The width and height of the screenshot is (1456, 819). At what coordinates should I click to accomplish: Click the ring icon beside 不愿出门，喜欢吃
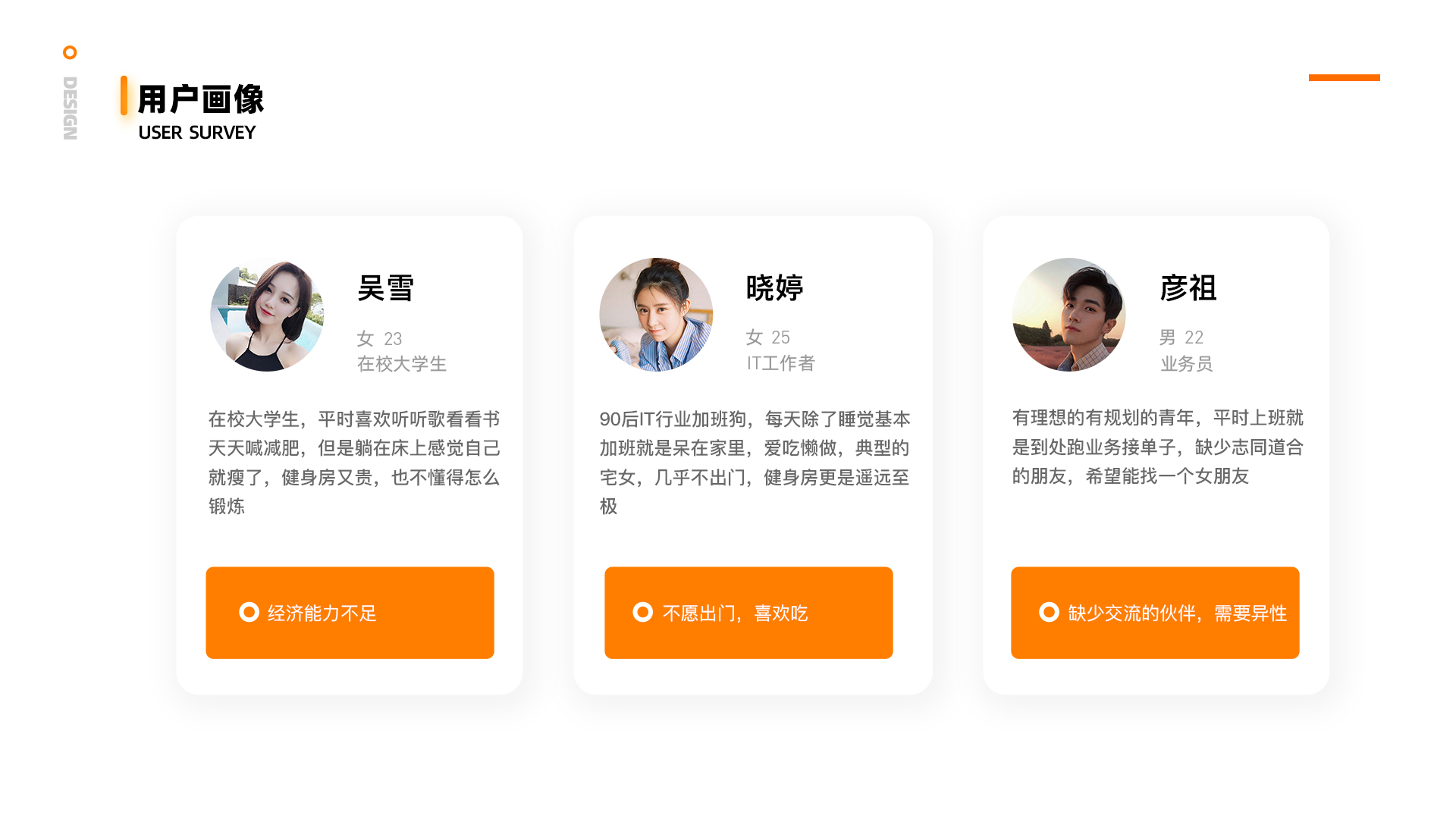click(x=642, y=612)
